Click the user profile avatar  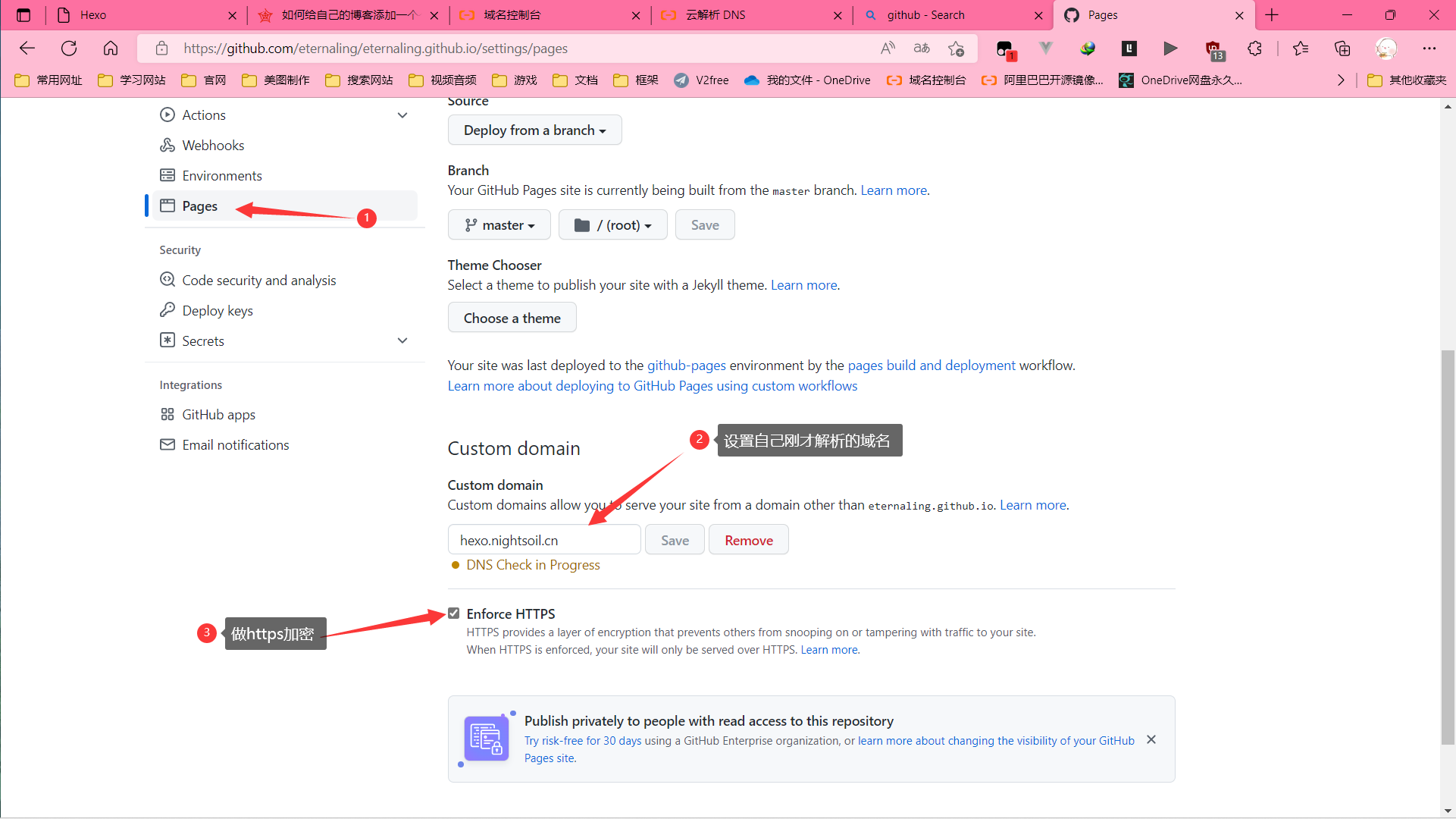[1386, 49]
